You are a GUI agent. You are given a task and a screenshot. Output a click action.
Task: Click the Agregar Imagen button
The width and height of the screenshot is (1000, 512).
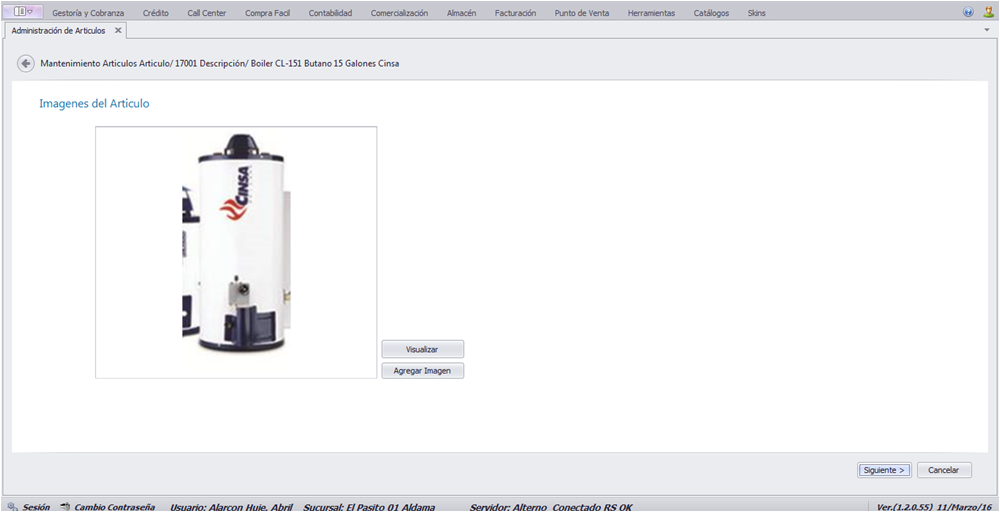[423, 370]
